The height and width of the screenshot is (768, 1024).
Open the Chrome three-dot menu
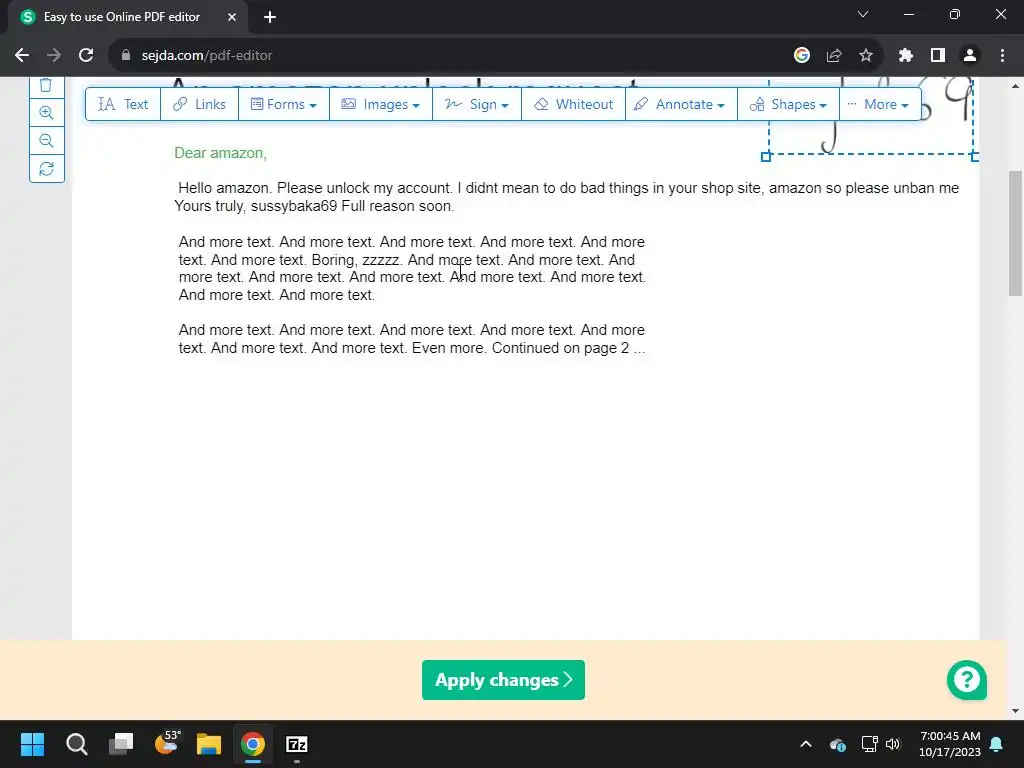(1002, 56)
